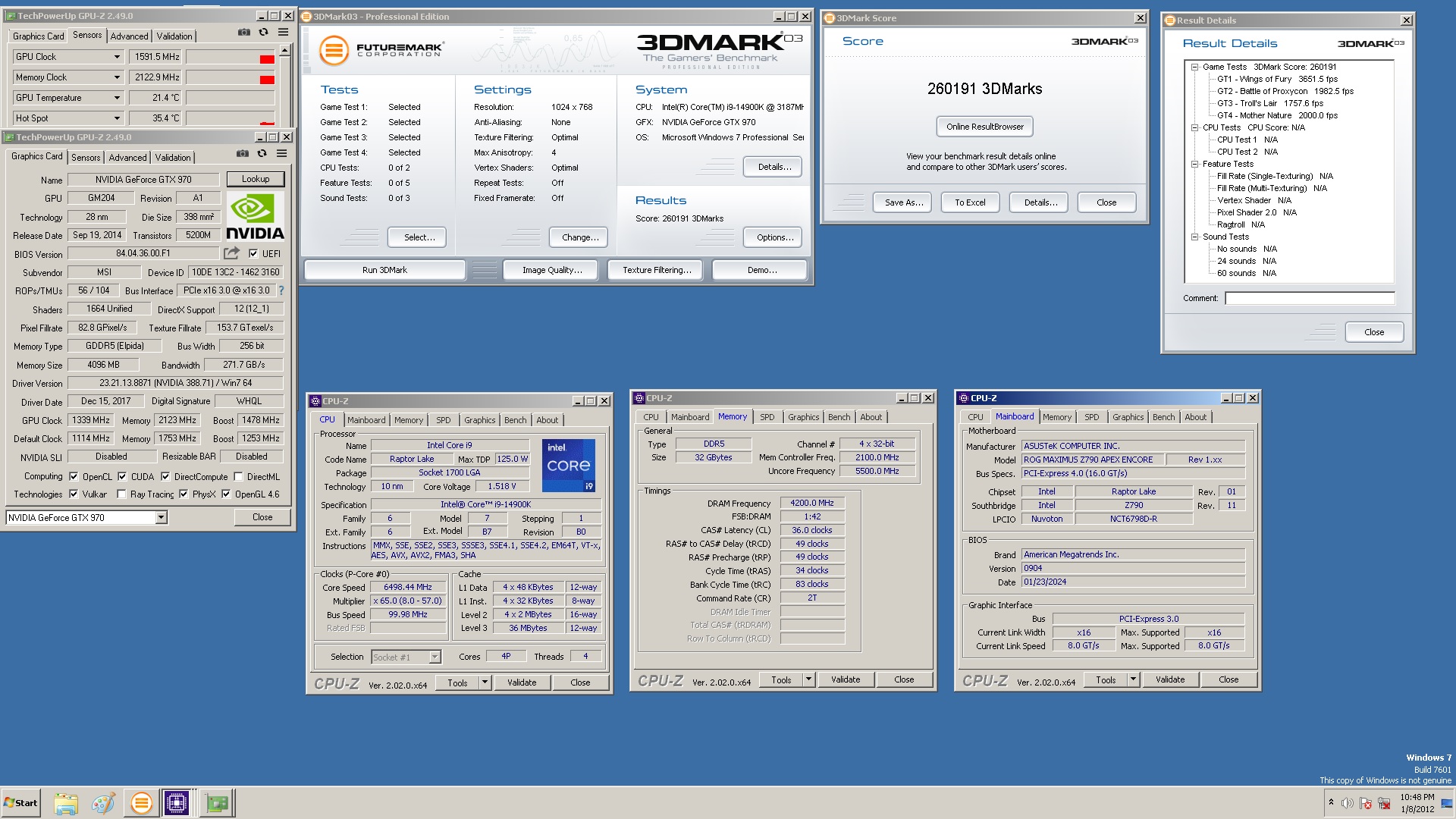The image size is (1456, 819).
Task: Open the Hot Spot sensor dropdown
Action: tap(117, 118)
